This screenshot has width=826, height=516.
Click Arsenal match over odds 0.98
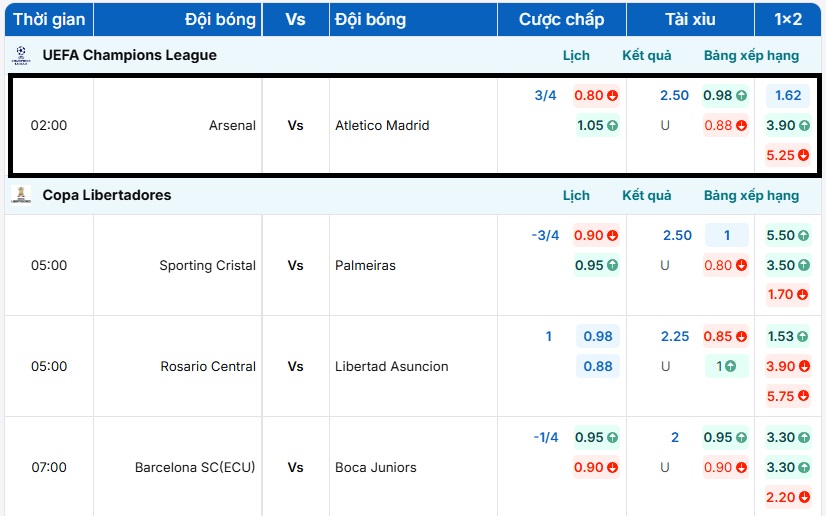[725, 96]
